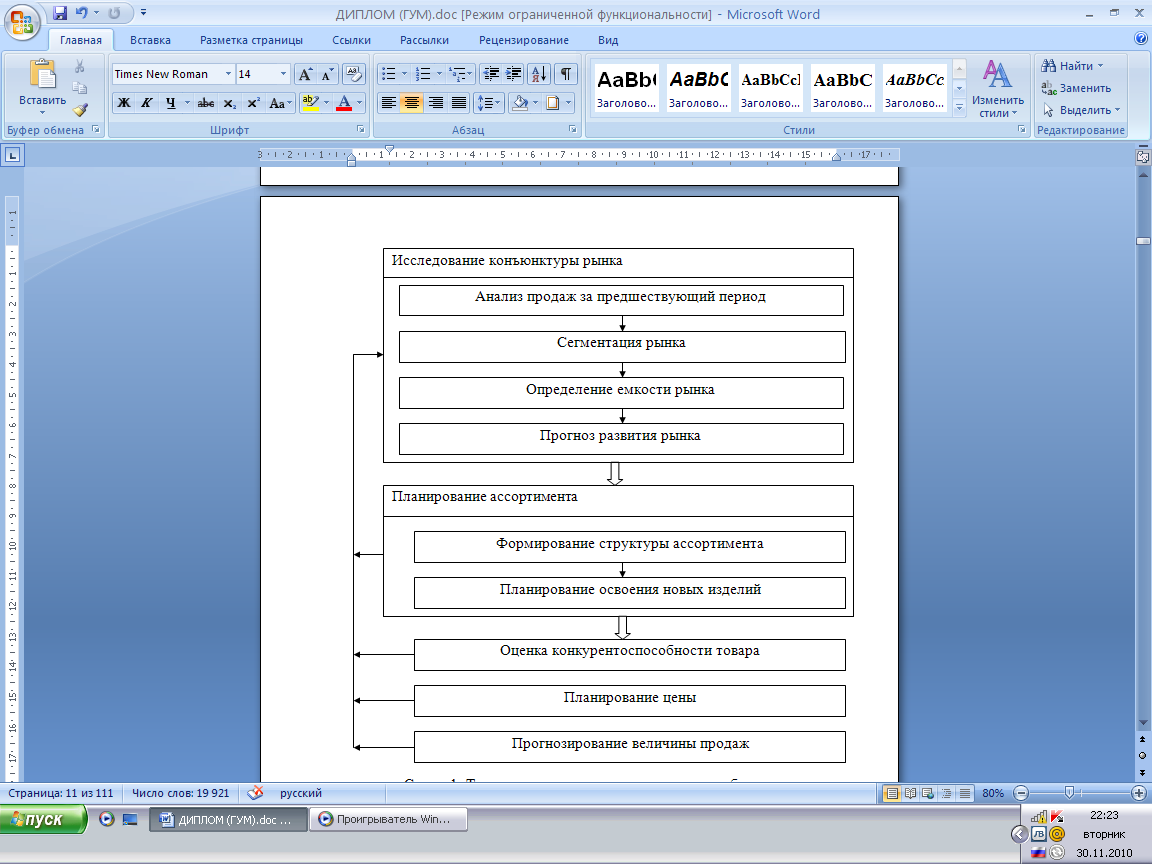This screenshot has width=1152, height=864.
Task: Click the bullets list icon
Action: coord(389,74)
